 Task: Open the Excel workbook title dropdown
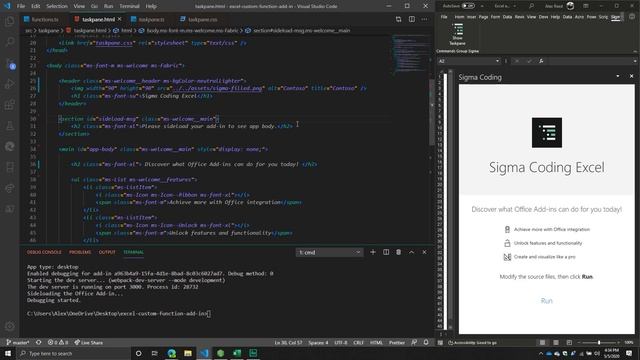514,6
